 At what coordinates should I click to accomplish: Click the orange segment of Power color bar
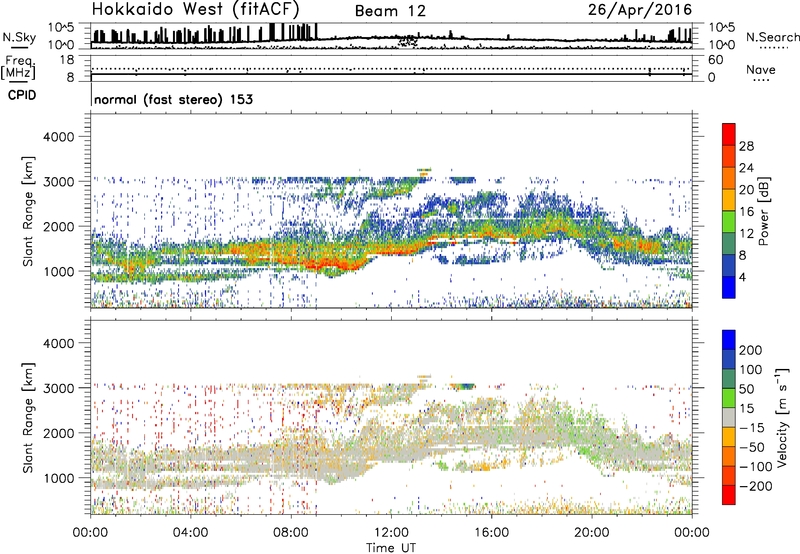tap(729, 177)
